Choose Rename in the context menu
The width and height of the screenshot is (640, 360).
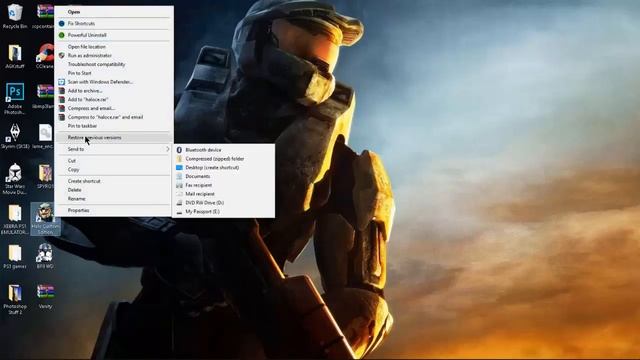click(x=113, y=199)
